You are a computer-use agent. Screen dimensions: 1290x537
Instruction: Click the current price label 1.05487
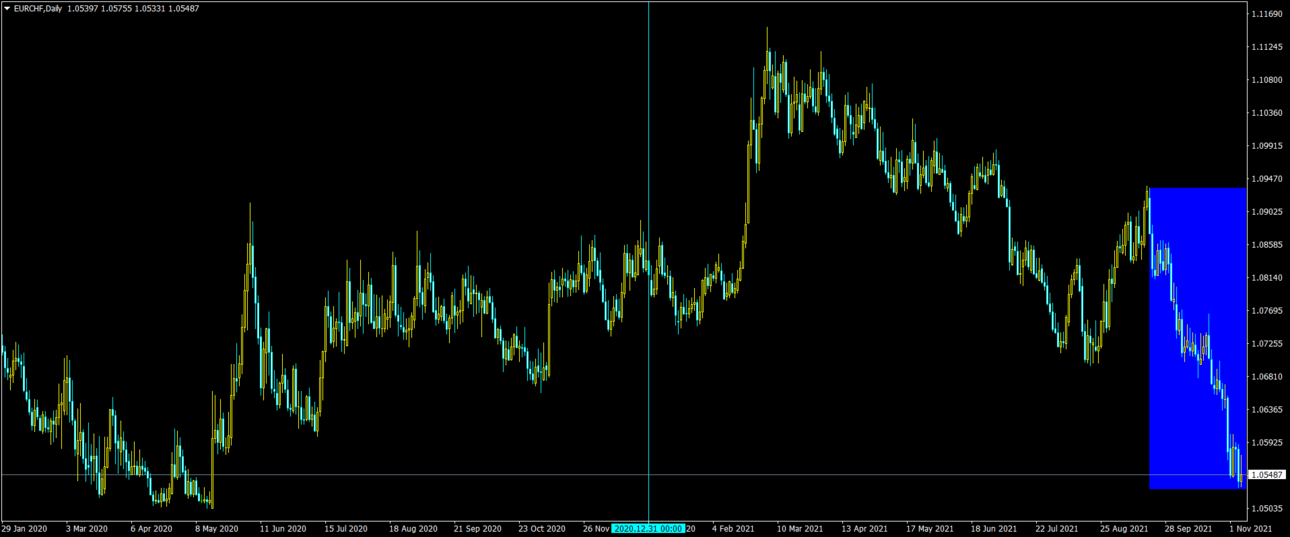(x=1266, y=475)
